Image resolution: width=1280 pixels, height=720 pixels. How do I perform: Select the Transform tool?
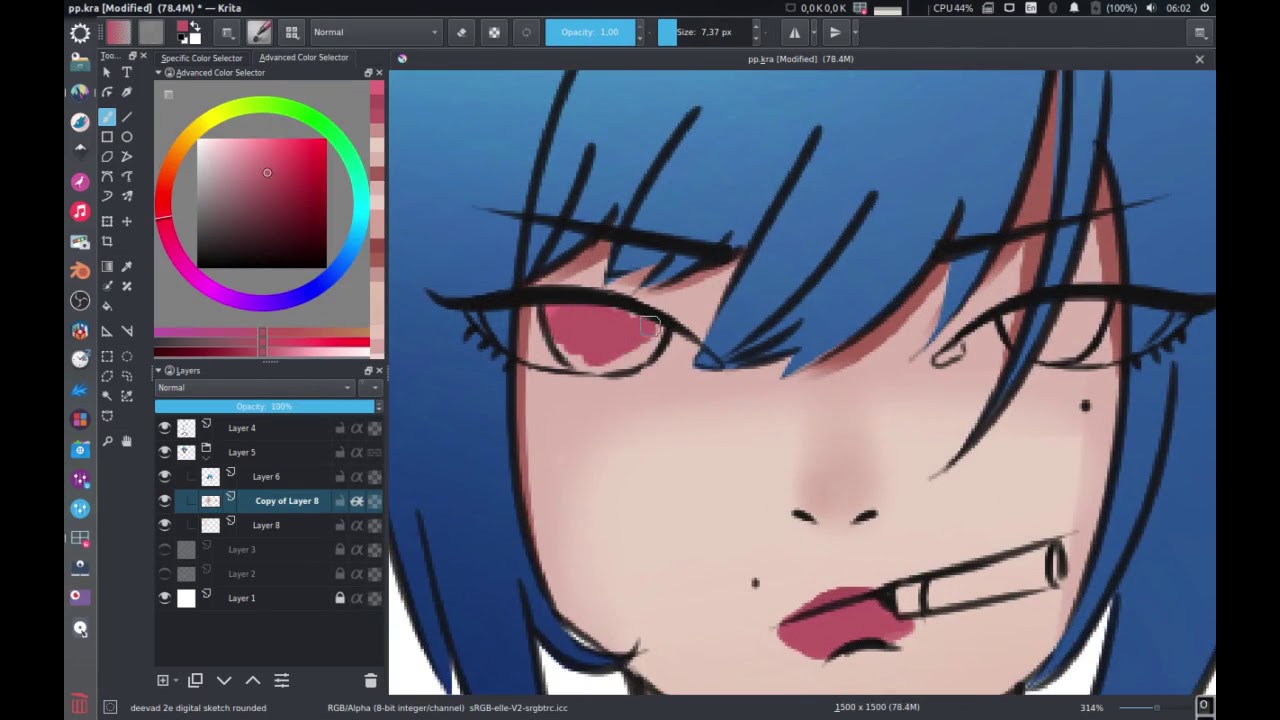(x=107, y=221)
